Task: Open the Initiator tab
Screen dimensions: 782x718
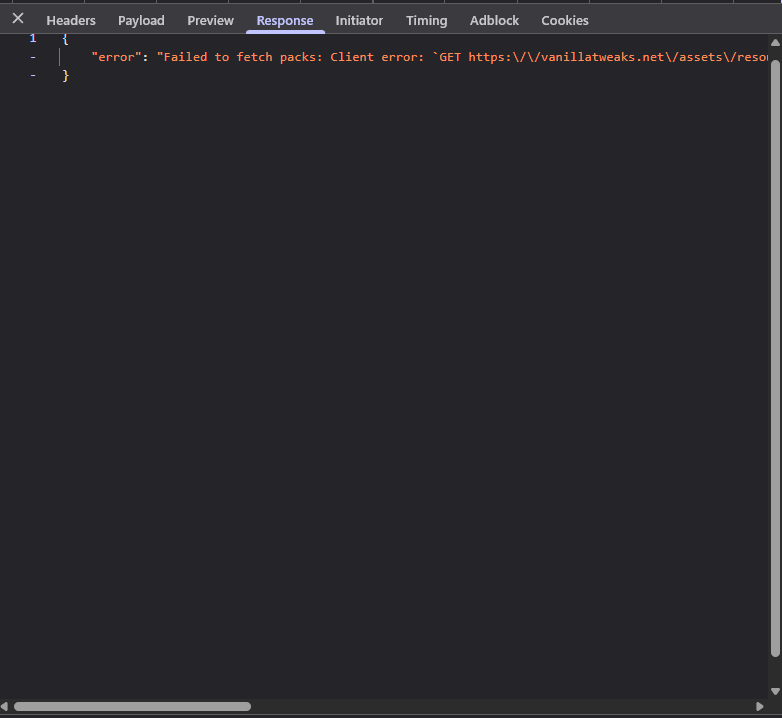Action: pyautogui.click(x=359, y=20)
